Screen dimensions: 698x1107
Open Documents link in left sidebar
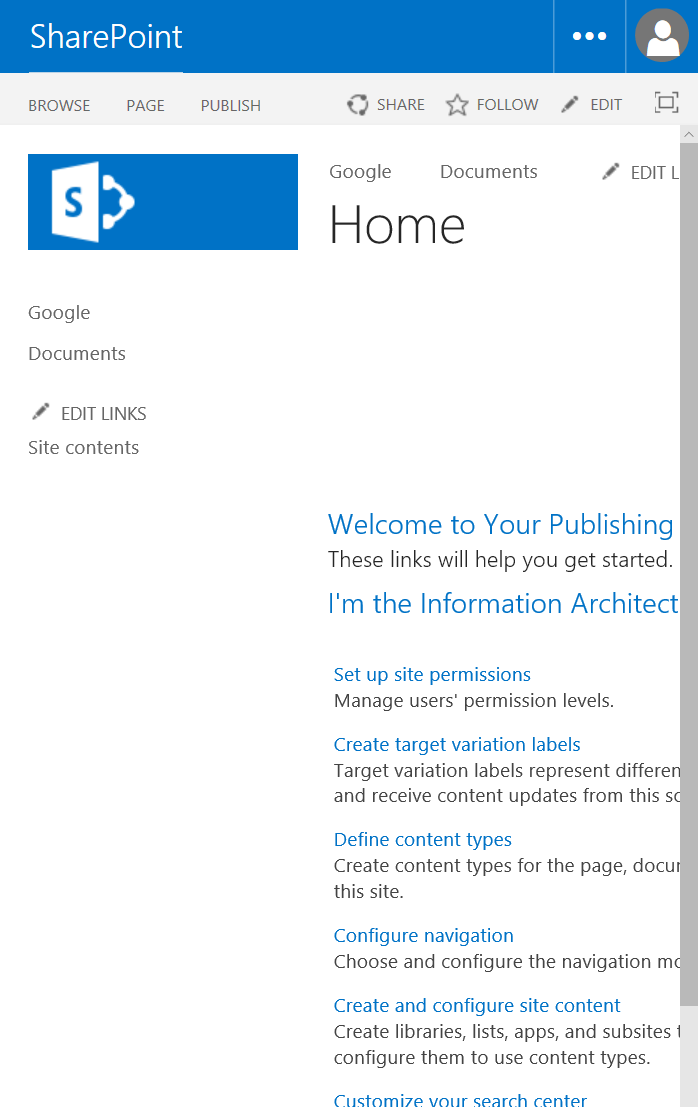[x=77, y=353]
